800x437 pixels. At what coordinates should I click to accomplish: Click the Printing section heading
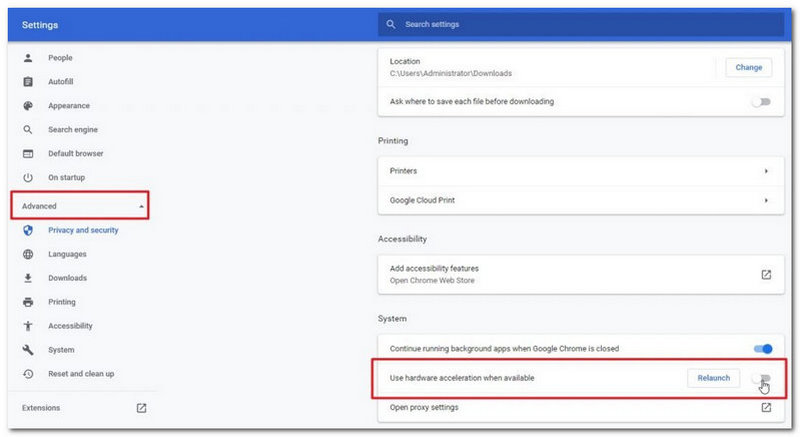393,141
